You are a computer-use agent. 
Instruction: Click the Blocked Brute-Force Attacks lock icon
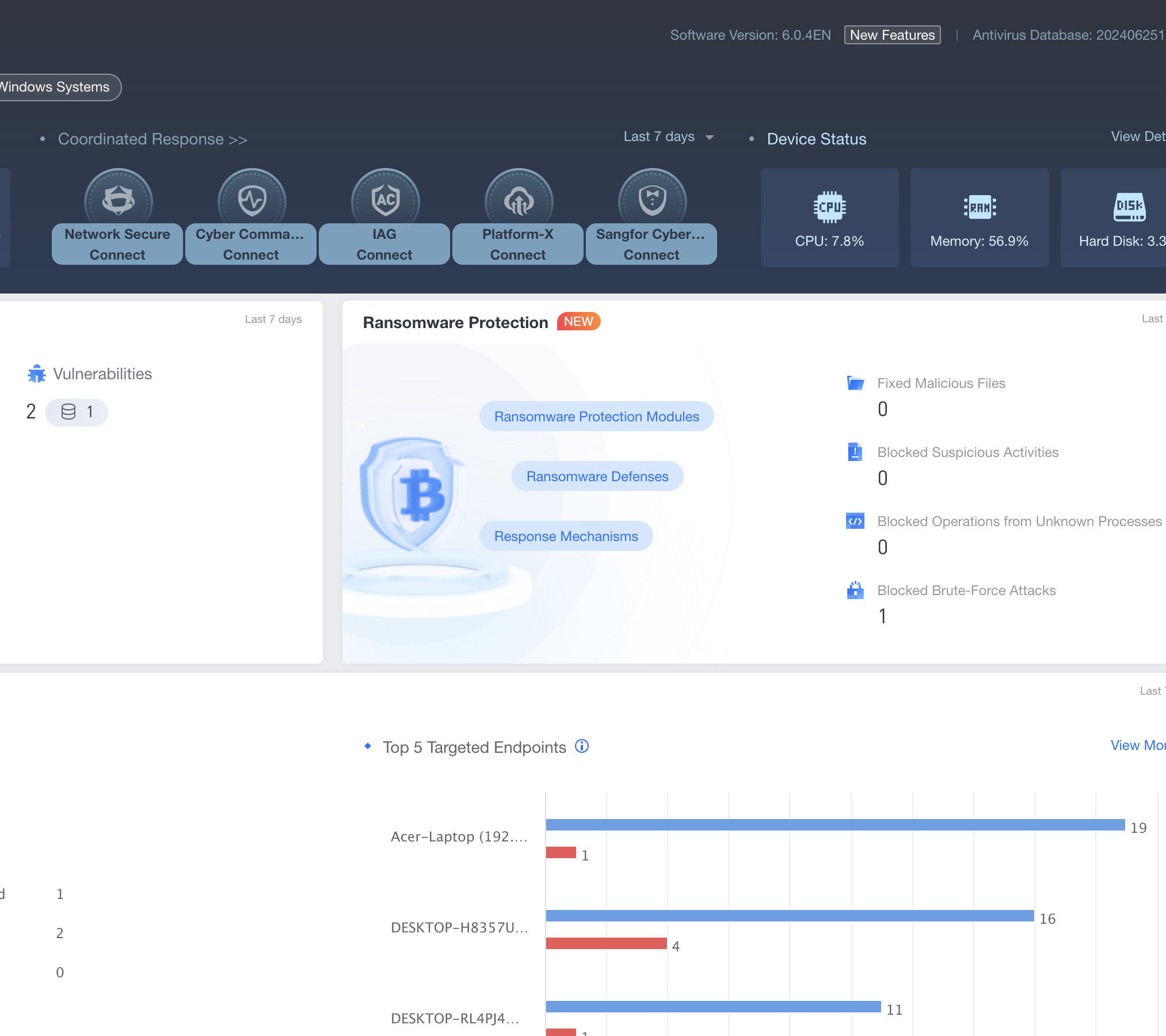coord(855,590)
